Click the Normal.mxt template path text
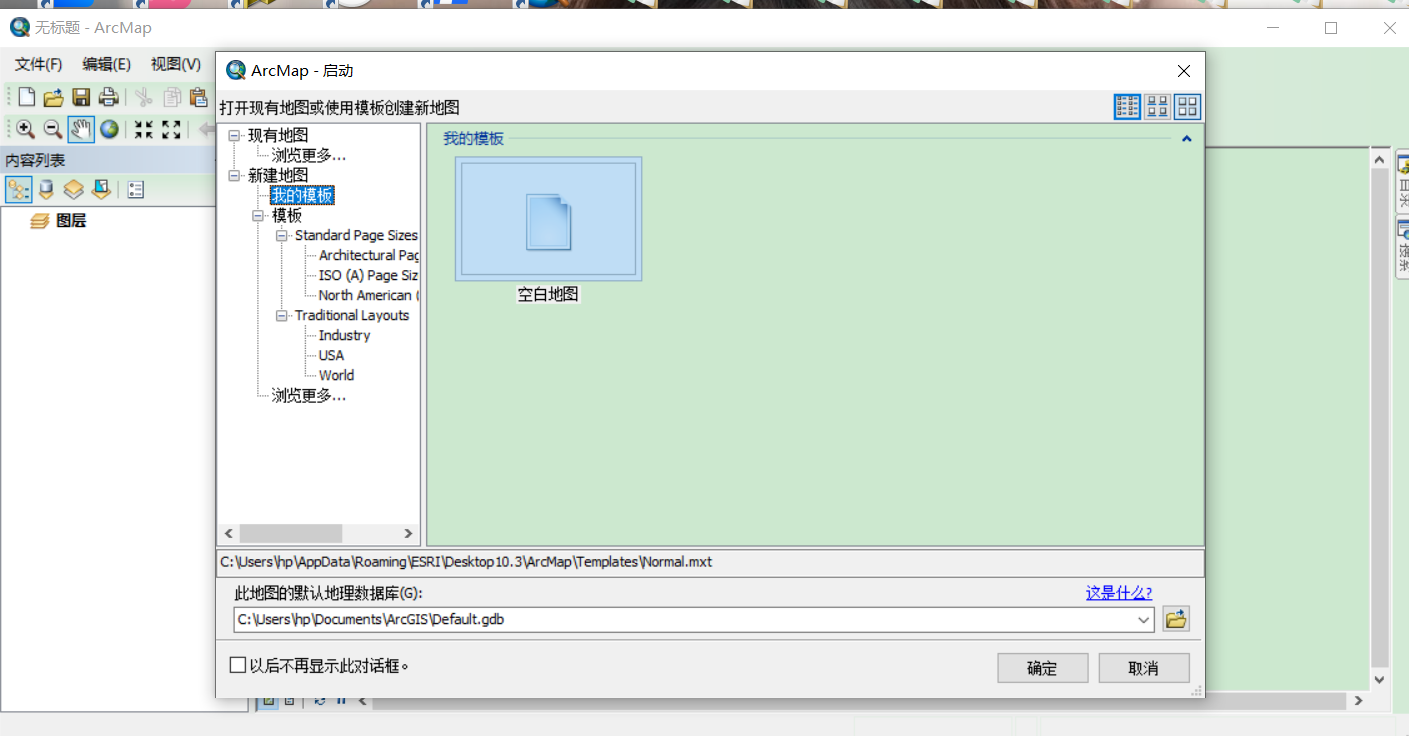The image size is (1409, 736). 466,562
